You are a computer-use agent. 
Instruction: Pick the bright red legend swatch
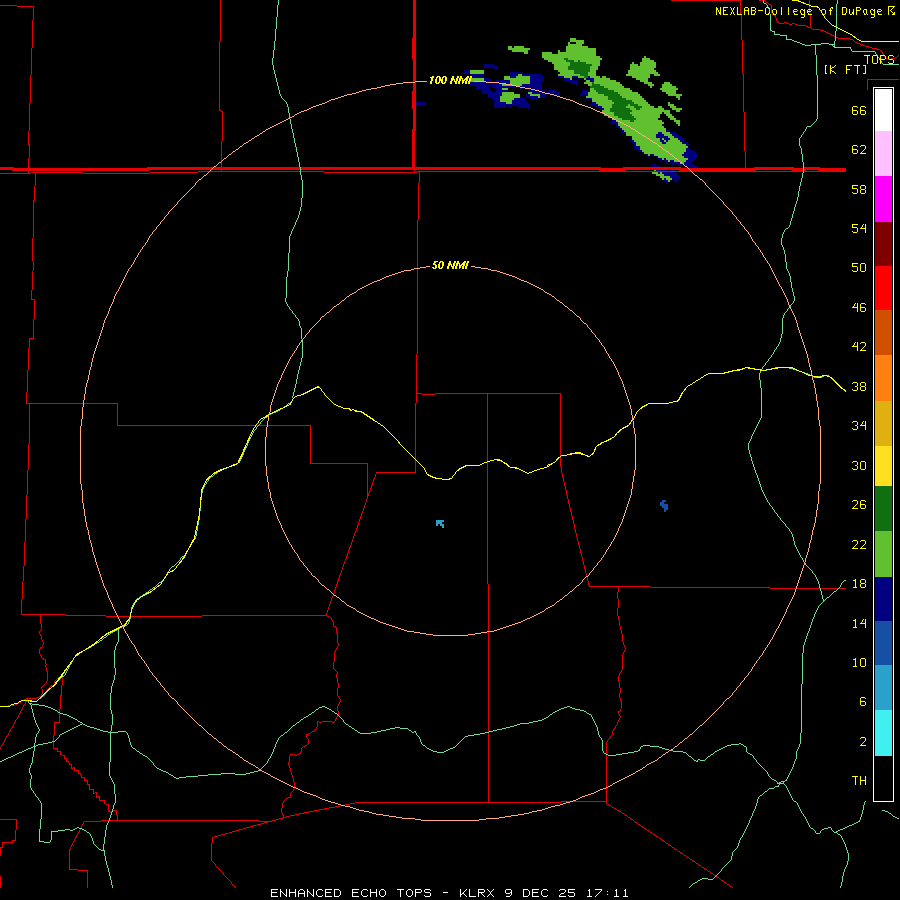point(883,288)
